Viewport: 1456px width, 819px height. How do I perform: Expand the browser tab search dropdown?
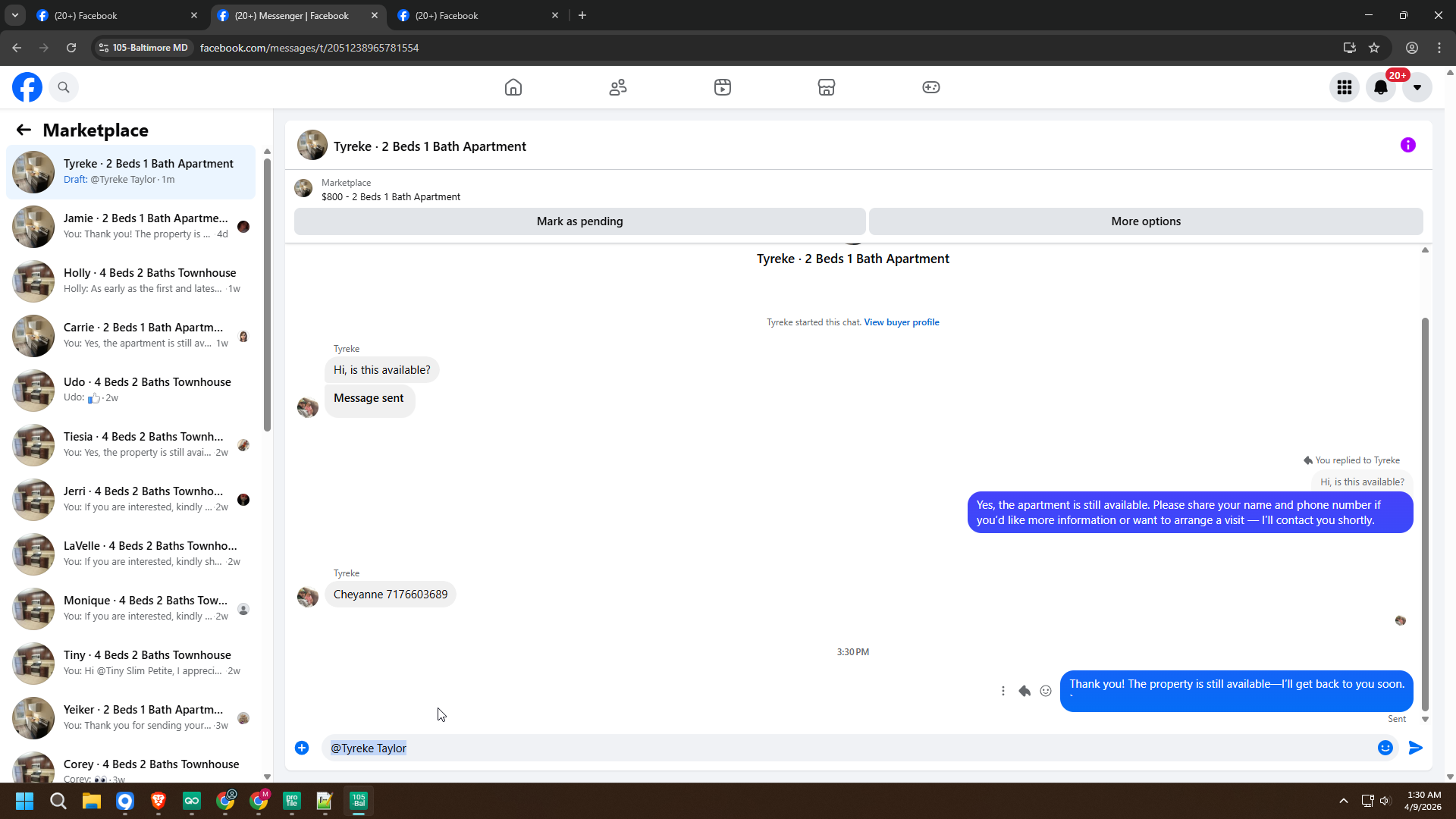click(x=14, y=15)
